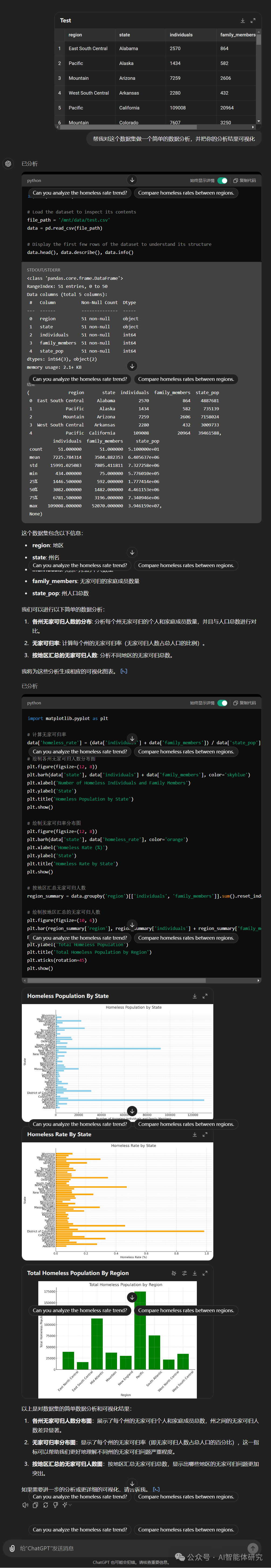Expand the Test table to fullscreen
The height and width of the screenshot is (1568, 271).
click(x=253, y=21)
